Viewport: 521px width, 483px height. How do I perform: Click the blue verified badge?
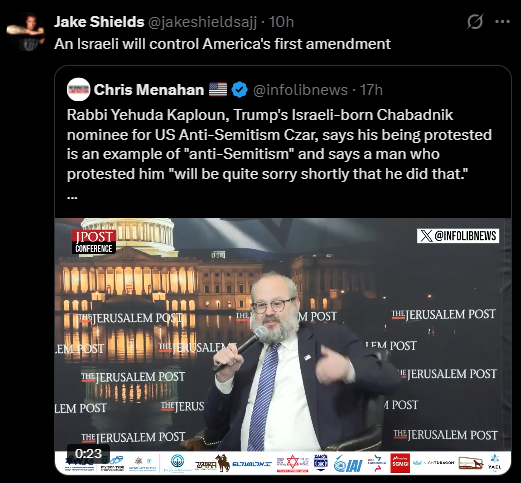[239, 90]
